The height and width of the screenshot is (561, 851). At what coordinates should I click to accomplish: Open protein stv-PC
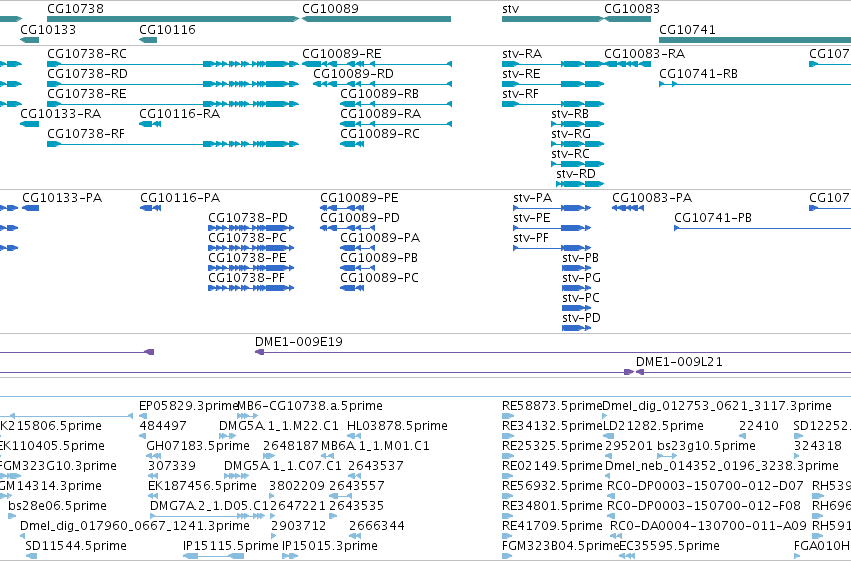coord(581,298)
